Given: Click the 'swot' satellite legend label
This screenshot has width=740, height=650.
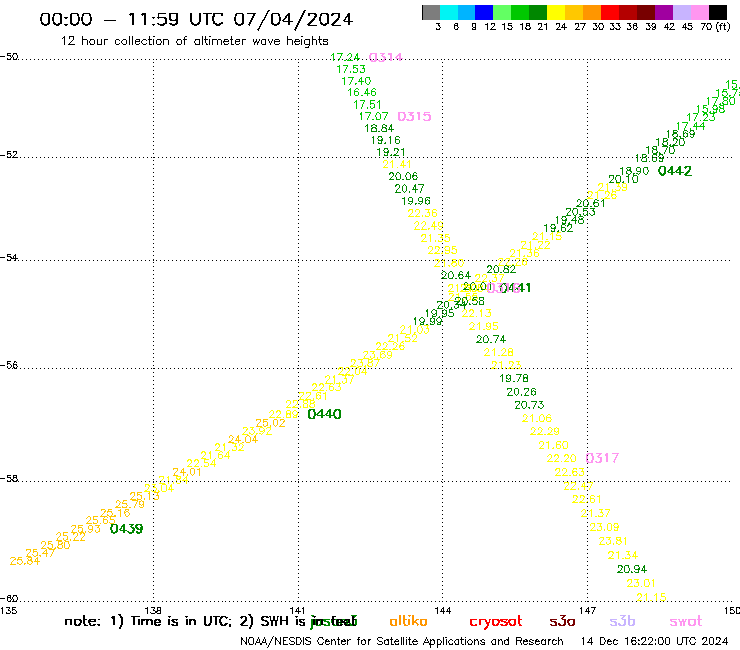Looking at the screenshot, I should [x=686, y=622].
